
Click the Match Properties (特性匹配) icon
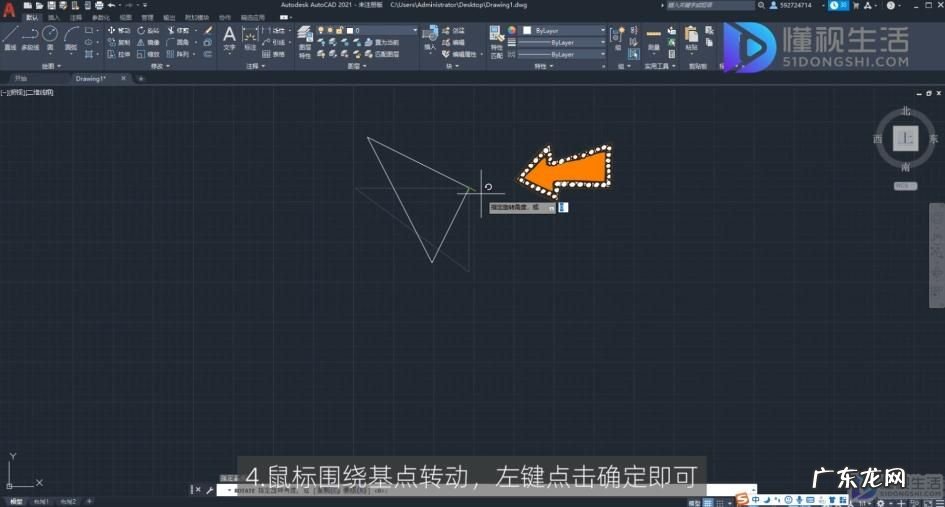click(496, 38)
